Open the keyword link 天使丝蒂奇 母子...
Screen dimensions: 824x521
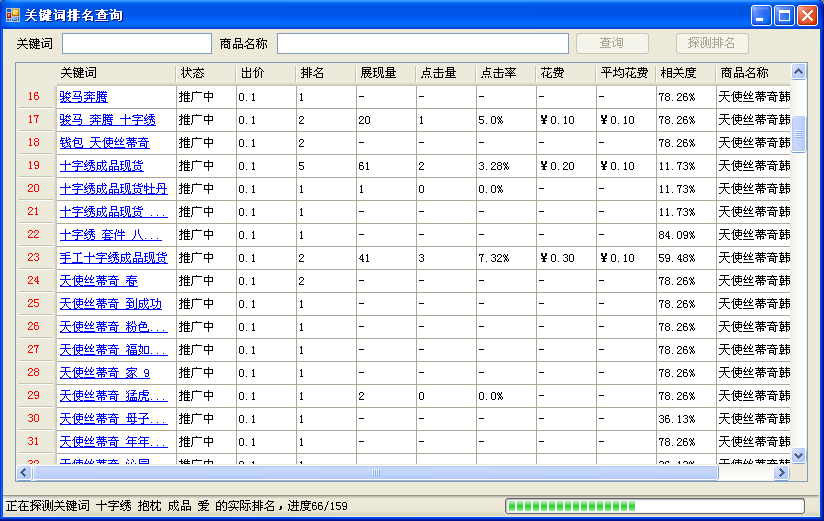114,419
